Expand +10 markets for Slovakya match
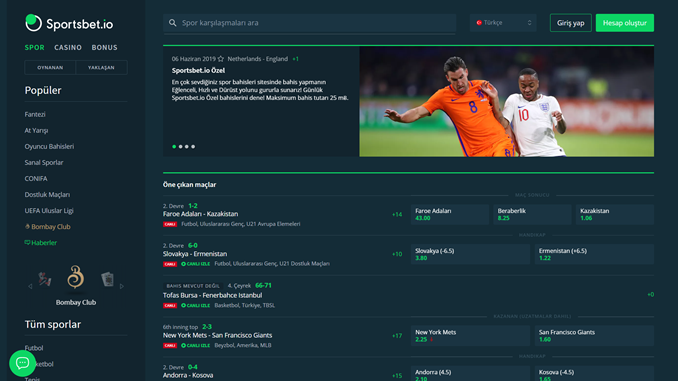Screen dimensions: 678x381 (x=397, y=254)
